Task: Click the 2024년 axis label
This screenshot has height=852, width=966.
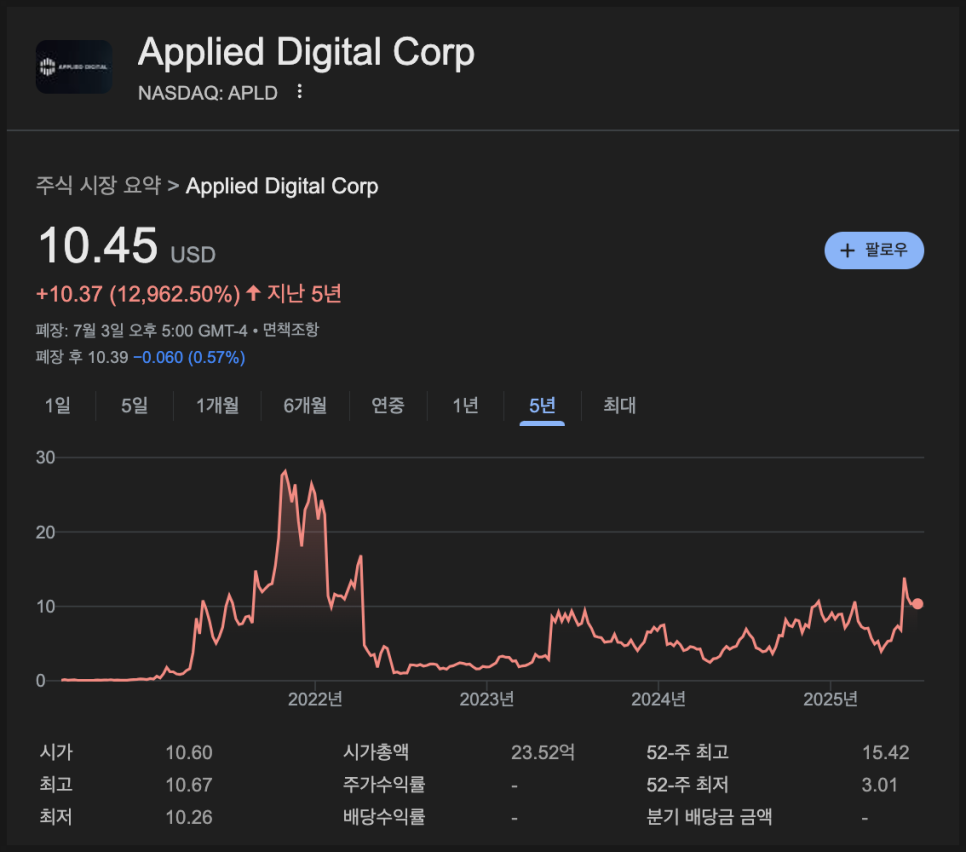Action: [x=658, y=699]
